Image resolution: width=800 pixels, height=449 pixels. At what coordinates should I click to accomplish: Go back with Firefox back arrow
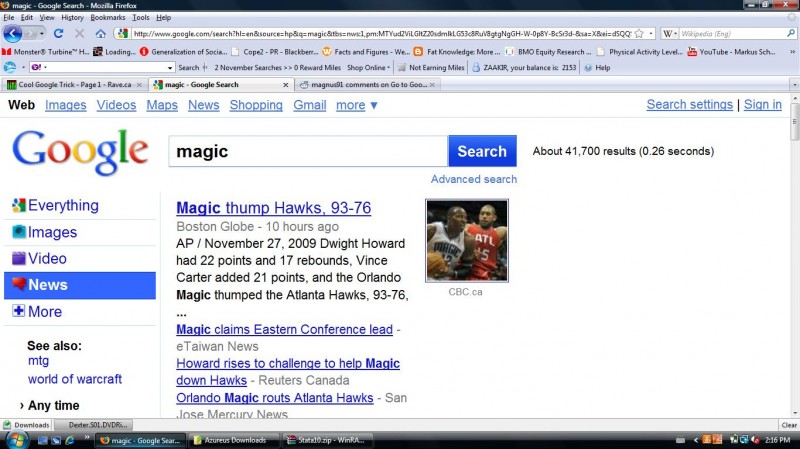tap(13, 34)
